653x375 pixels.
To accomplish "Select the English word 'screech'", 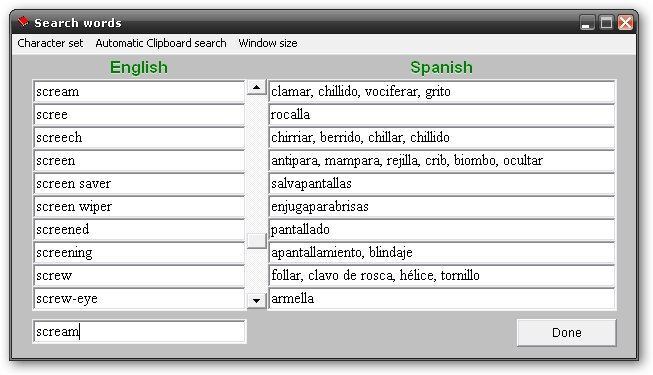I will click(139, 138).
